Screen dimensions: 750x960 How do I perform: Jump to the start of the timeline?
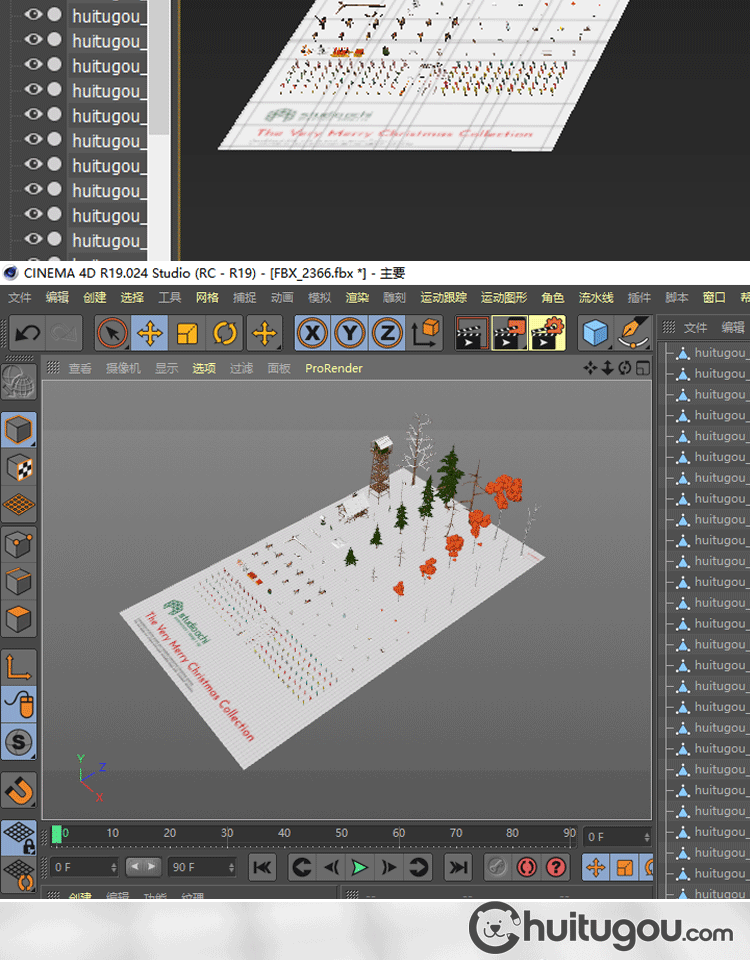tap(262, 867)
